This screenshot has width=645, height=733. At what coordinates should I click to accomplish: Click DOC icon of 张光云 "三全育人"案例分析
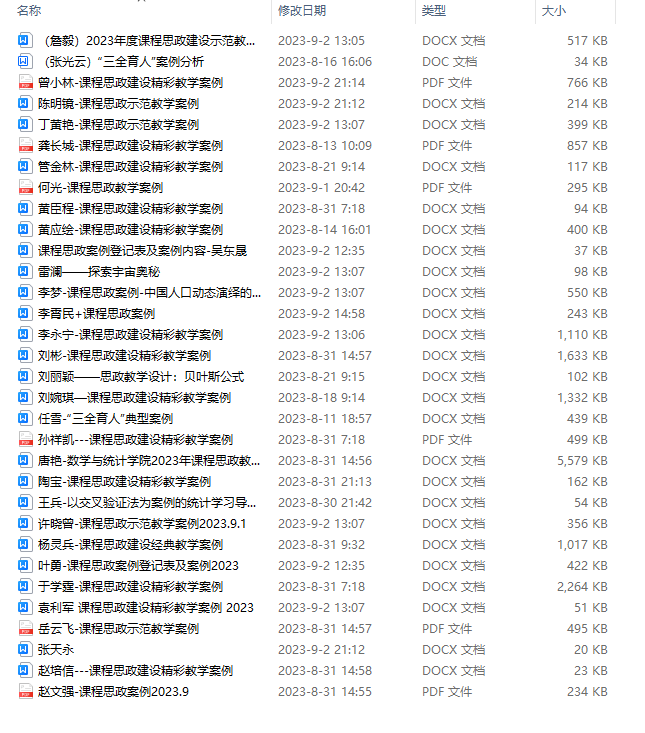[x=25, y=61]
